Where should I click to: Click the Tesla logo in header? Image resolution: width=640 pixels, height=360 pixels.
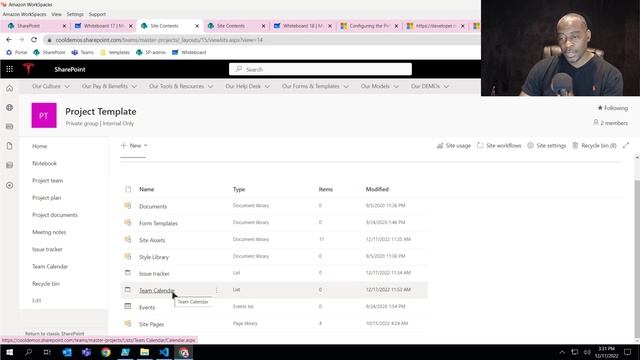click(x=28, y=69)
